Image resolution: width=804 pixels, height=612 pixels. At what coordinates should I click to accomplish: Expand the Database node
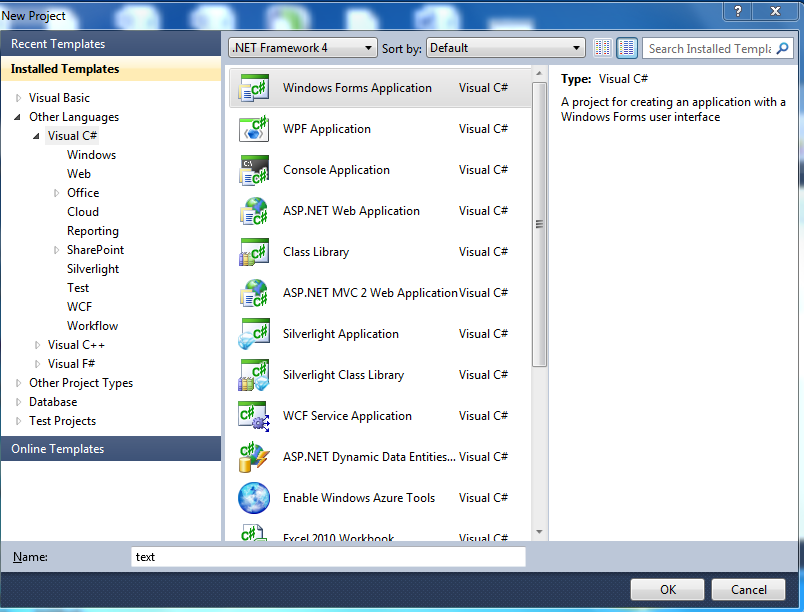(18, 402)
